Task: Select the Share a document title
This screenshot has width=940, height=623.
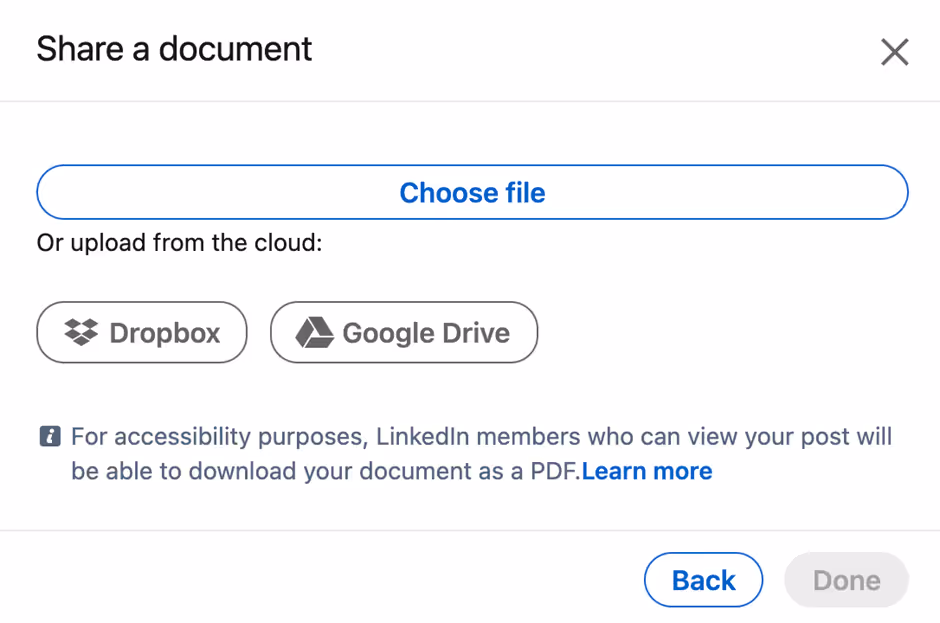Action: 173,49
